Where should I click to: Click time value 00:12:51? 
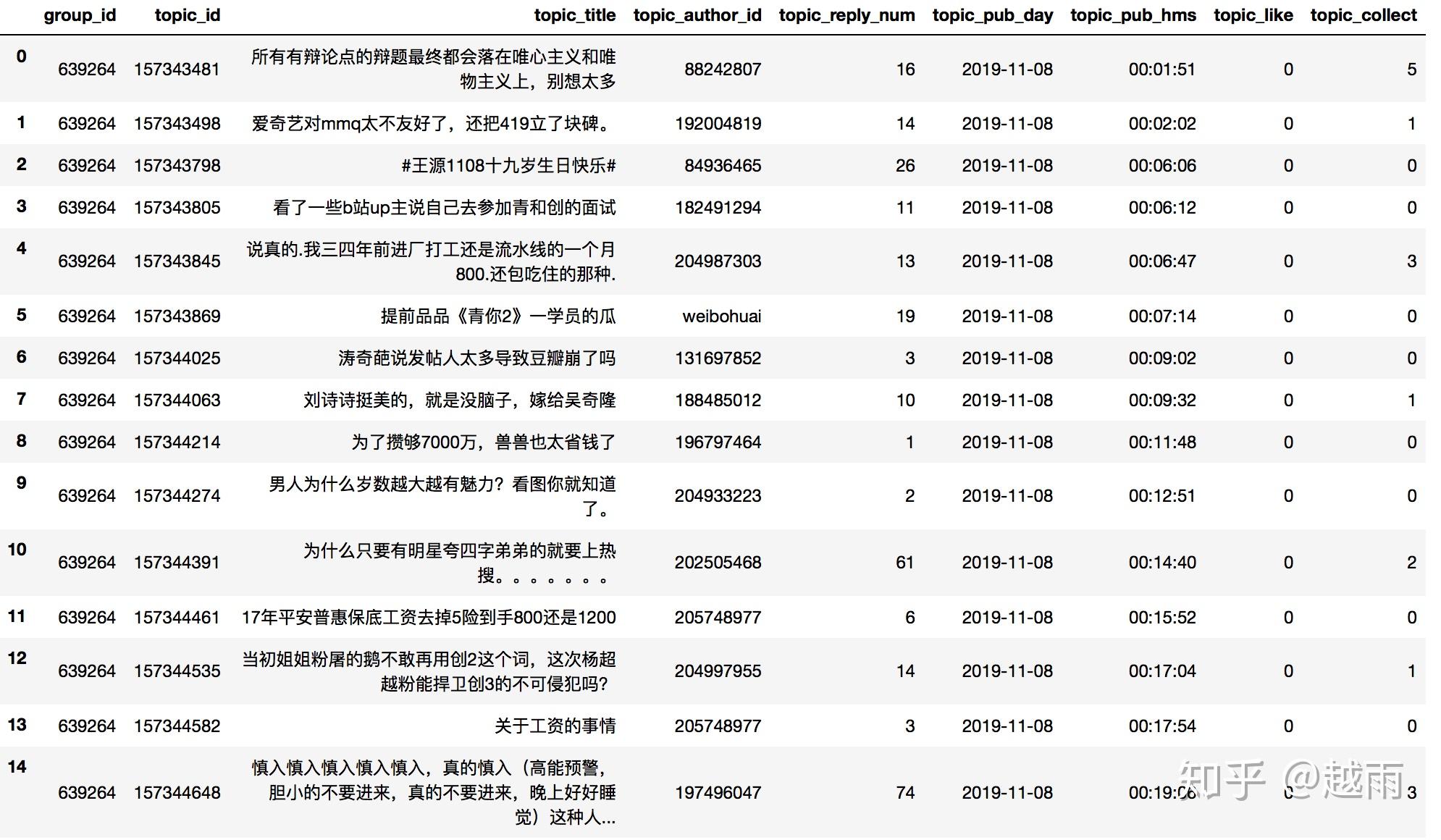1162,496
